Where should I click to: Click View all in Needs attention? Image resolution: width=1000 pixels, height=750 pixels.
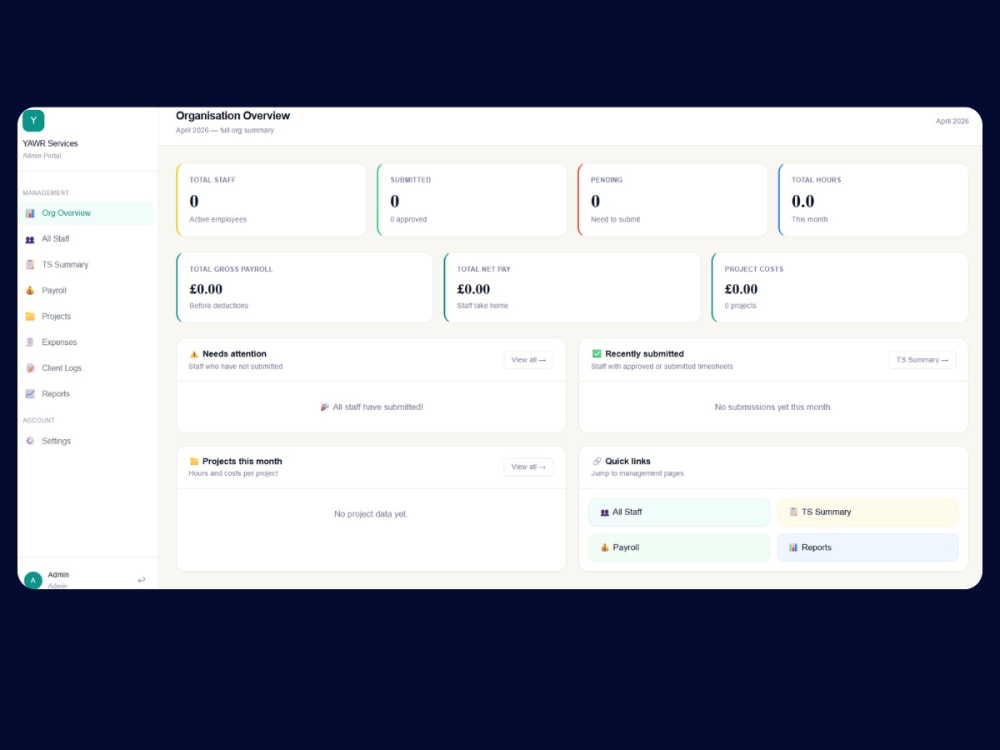(529, 360)
